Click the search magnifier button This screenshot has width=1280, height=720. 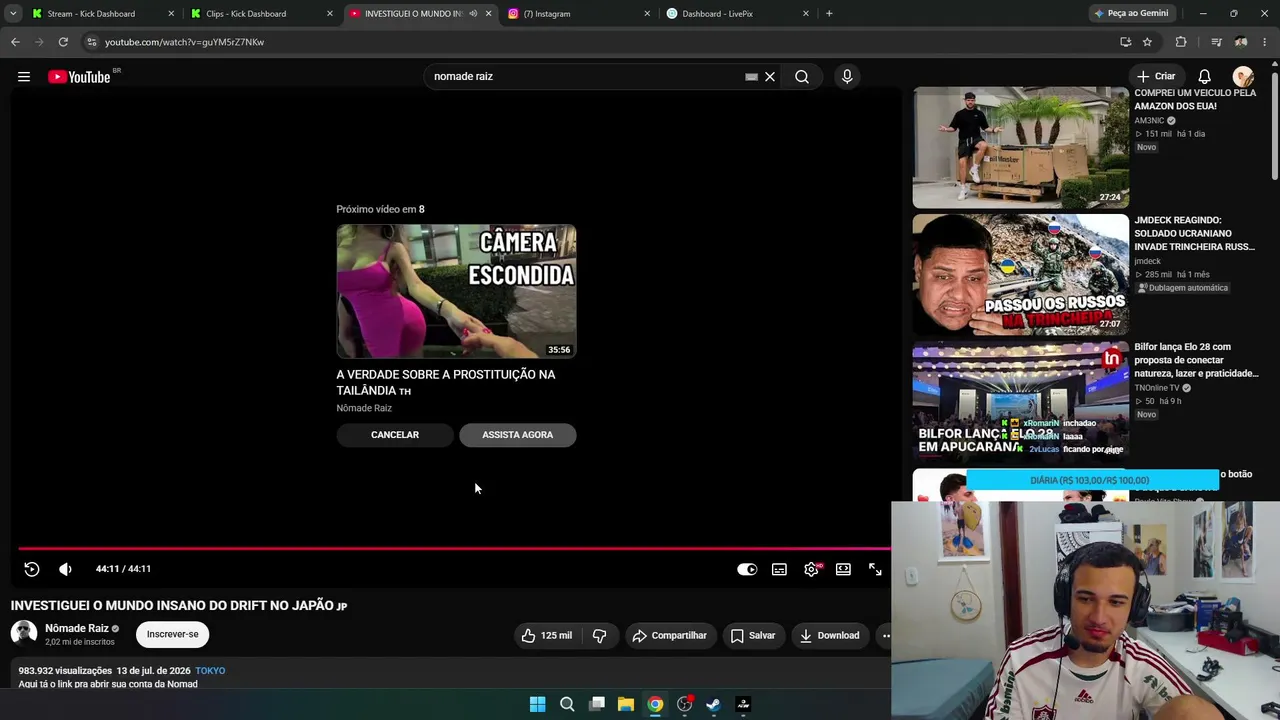802,77
